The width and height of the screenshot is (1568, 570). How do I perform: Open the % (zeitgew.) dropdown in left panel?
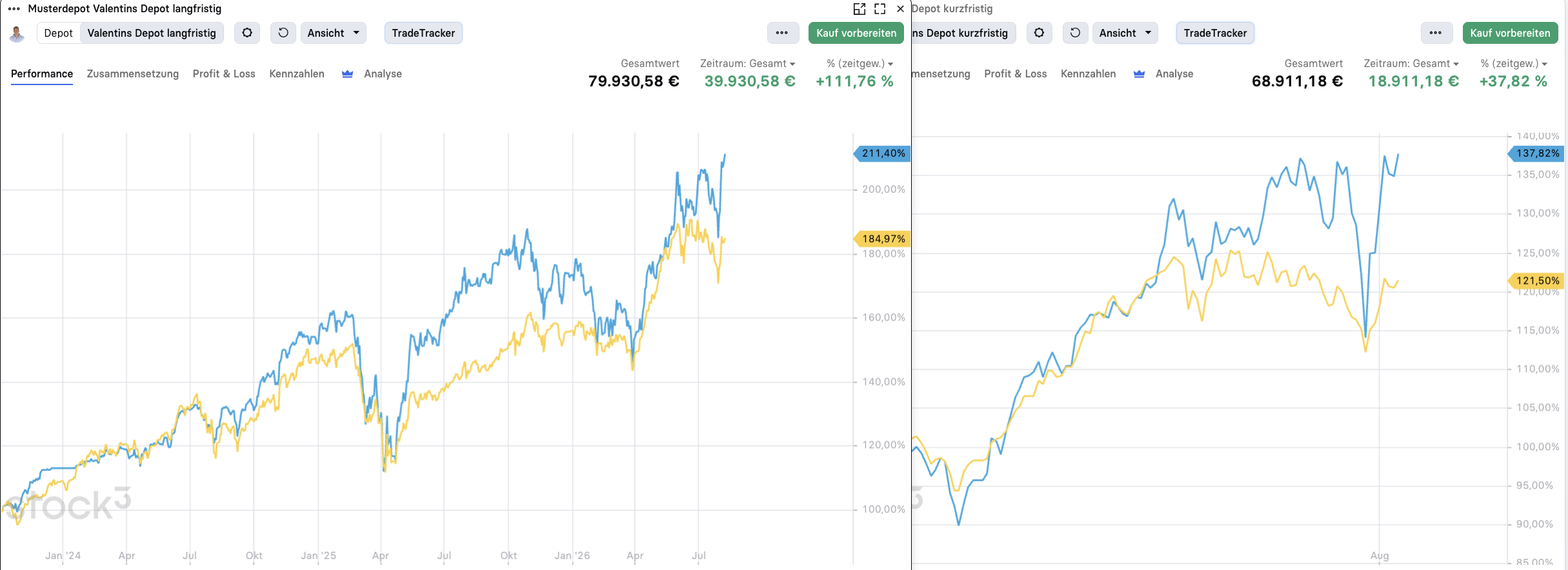tap(860, 64)
